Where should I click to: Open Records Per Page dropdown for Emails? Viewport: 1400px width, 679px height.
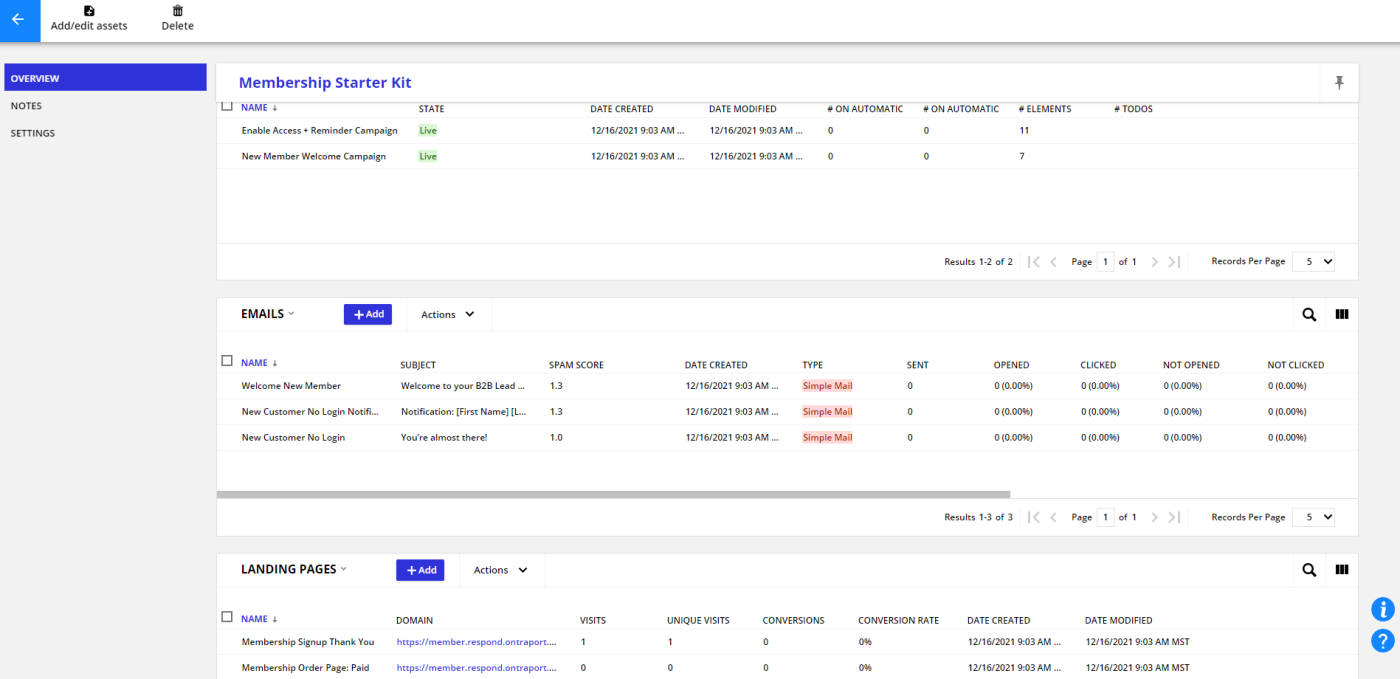click(1313, 517)
